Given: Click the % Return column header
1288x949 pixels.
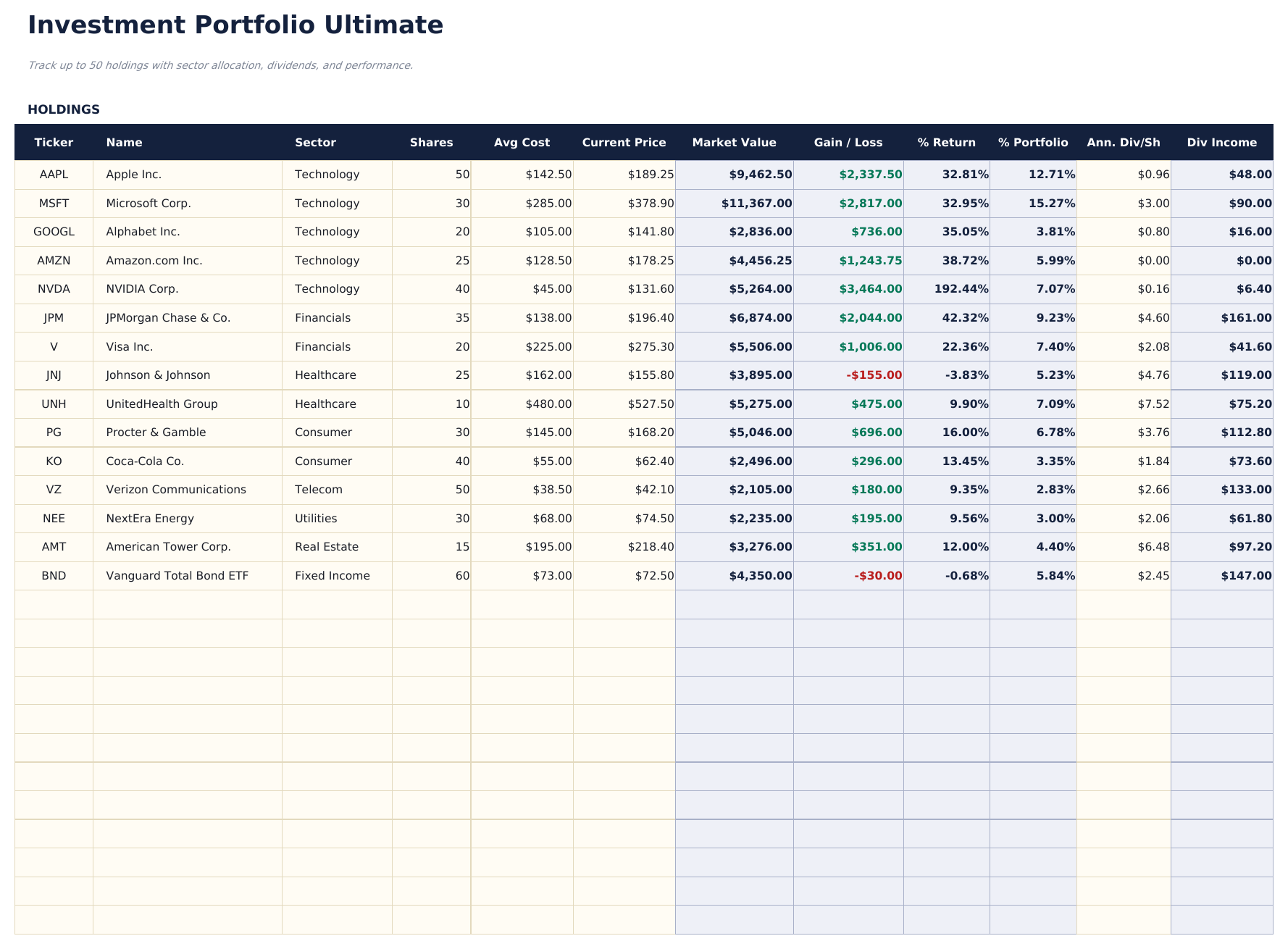Looking at the screenshot, I should click(947, 142).
